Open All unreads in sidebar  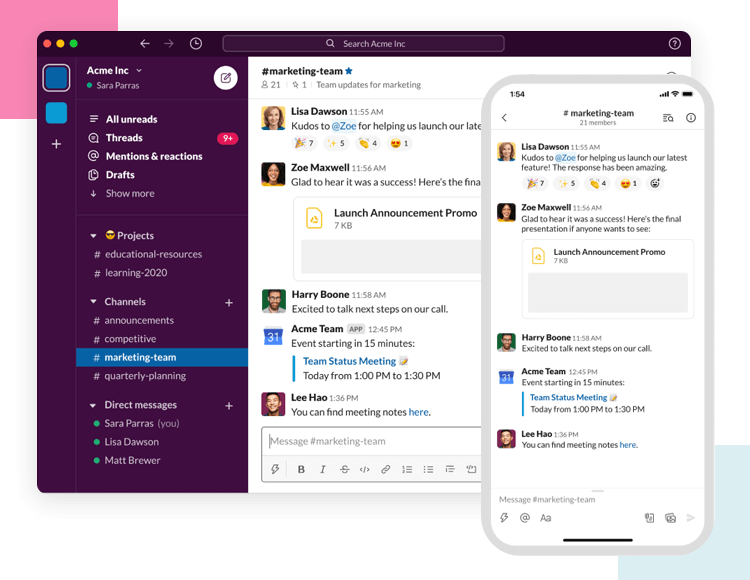tap(162, 119)
